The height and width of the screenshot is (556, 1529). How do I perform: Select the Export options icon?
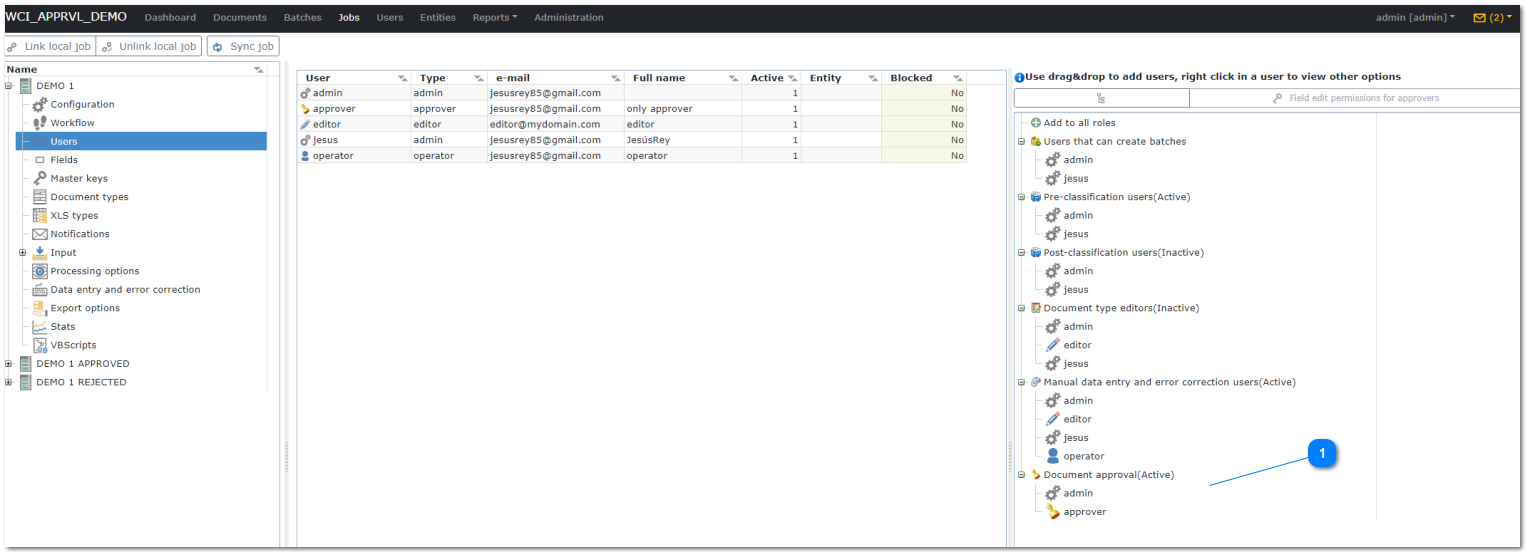[x=40, y=308]
